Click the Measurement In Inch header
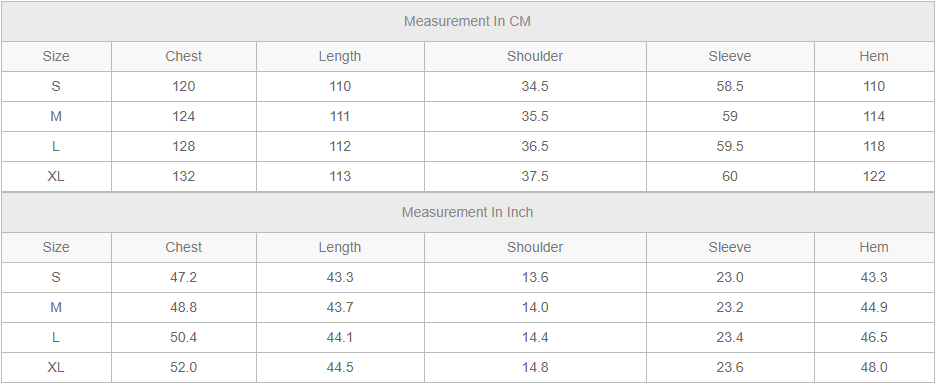 tap(468, 212)
